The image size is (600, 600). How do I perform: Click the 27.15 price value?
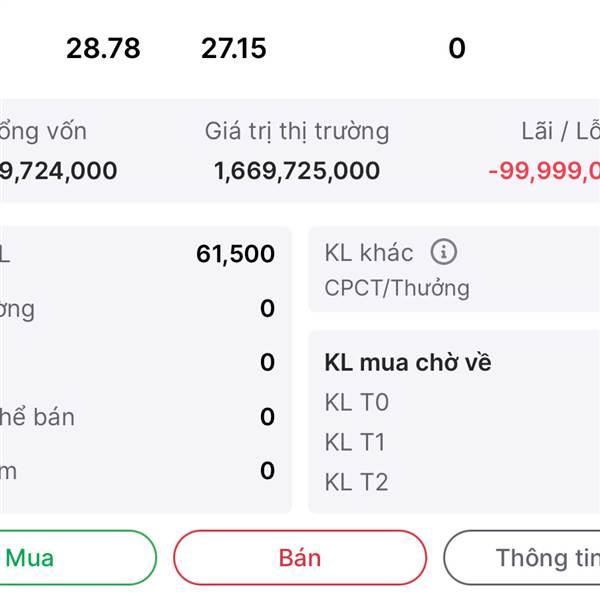pyautogui.click(x=234, y=48)
